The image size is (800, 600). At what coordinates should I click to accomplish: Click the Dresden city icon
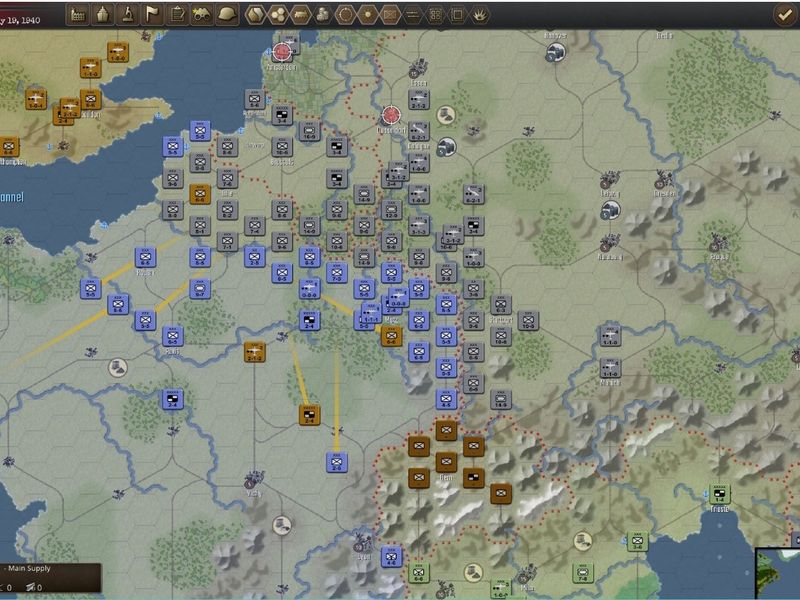663,180
